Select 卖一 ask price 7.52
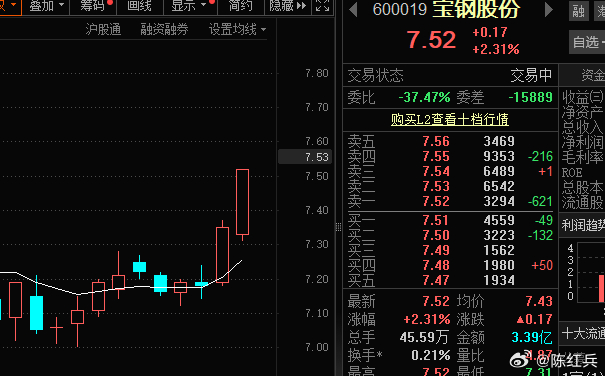The image size is (605, 376). (x=436, y=202)
